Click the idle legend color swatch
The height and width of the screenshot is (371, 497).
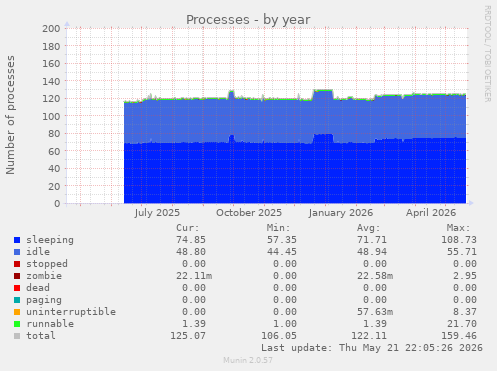pyautogui.click(x=17, y=252)
